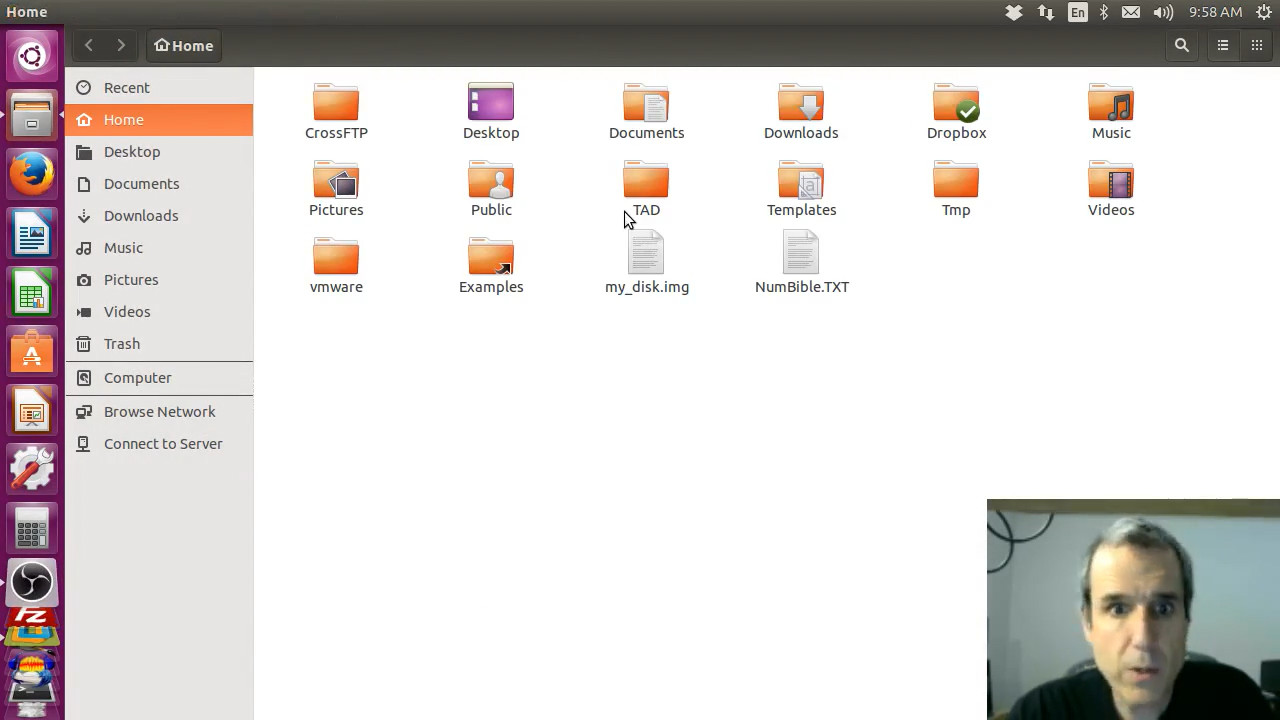This screenshot has height=720, width=1280.
Task: Select the Dropbox folder with green checkmark
Action: (956, 111)
